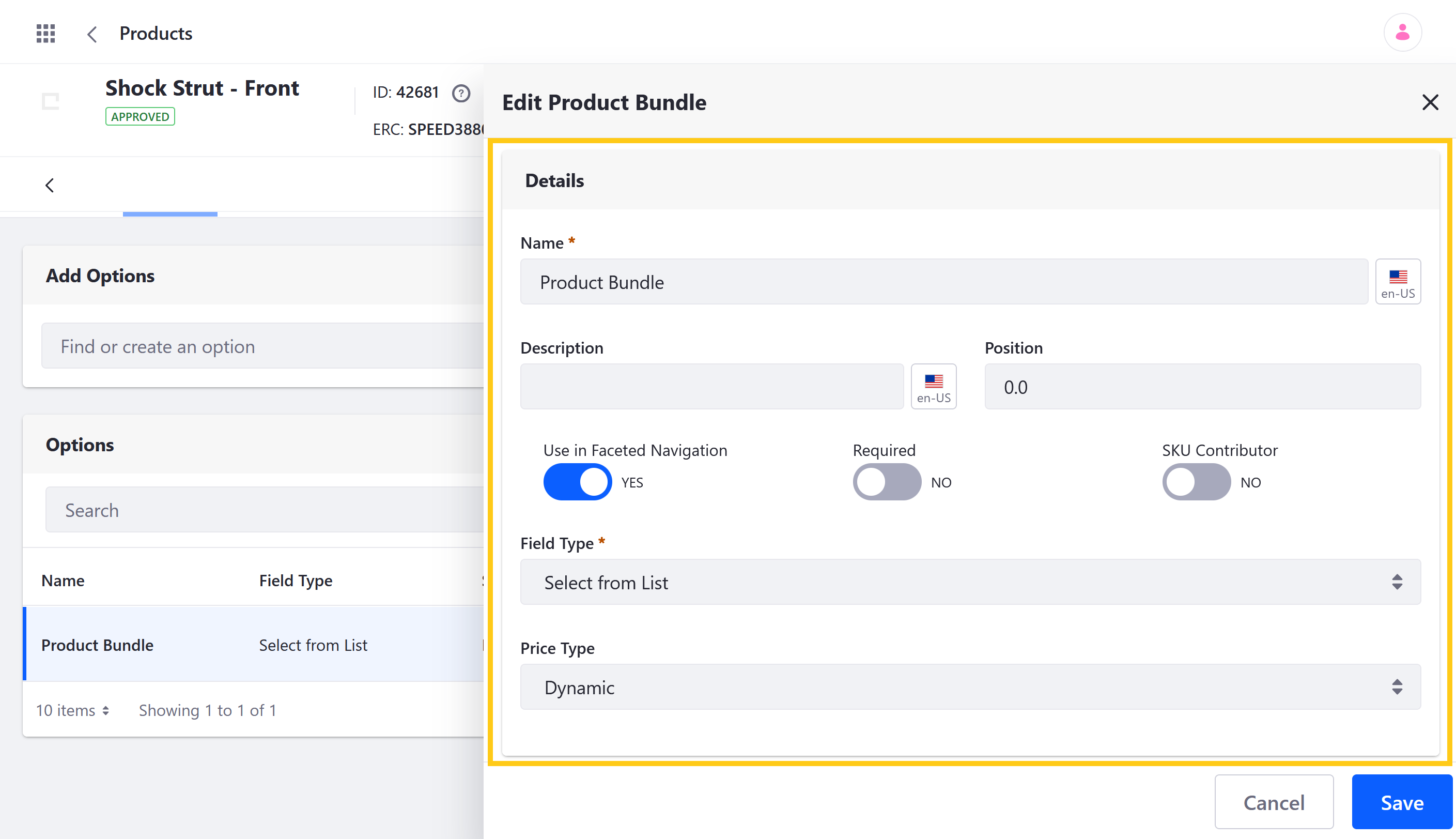Screen dimensions: 1456x839
Task: Click the Position numeric input field
Action: coord(1202,386)
